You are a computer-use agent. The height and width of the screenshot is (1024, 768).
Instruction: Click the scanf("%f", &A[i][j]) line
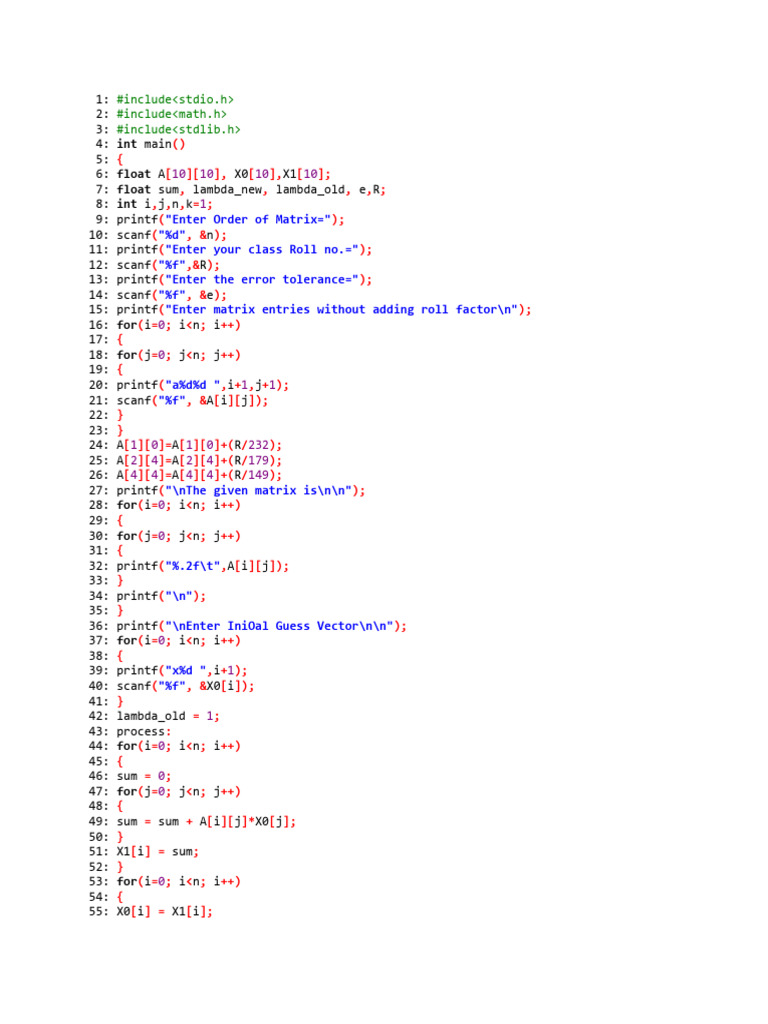192,400
